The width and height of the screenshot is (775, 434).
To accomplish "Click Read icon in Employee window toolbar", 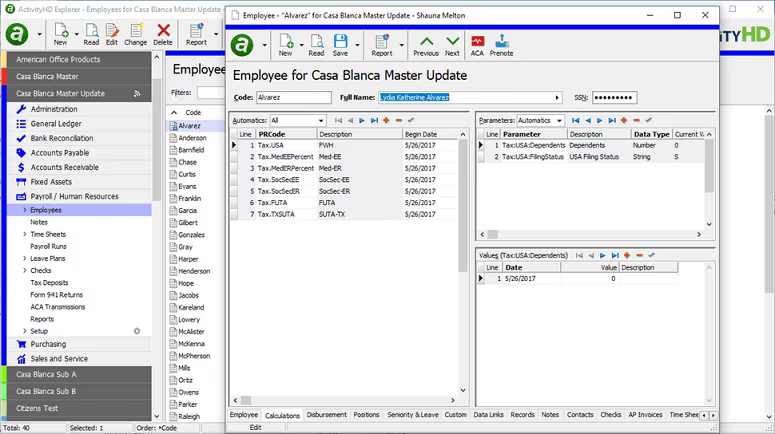I will click(316, 45).
